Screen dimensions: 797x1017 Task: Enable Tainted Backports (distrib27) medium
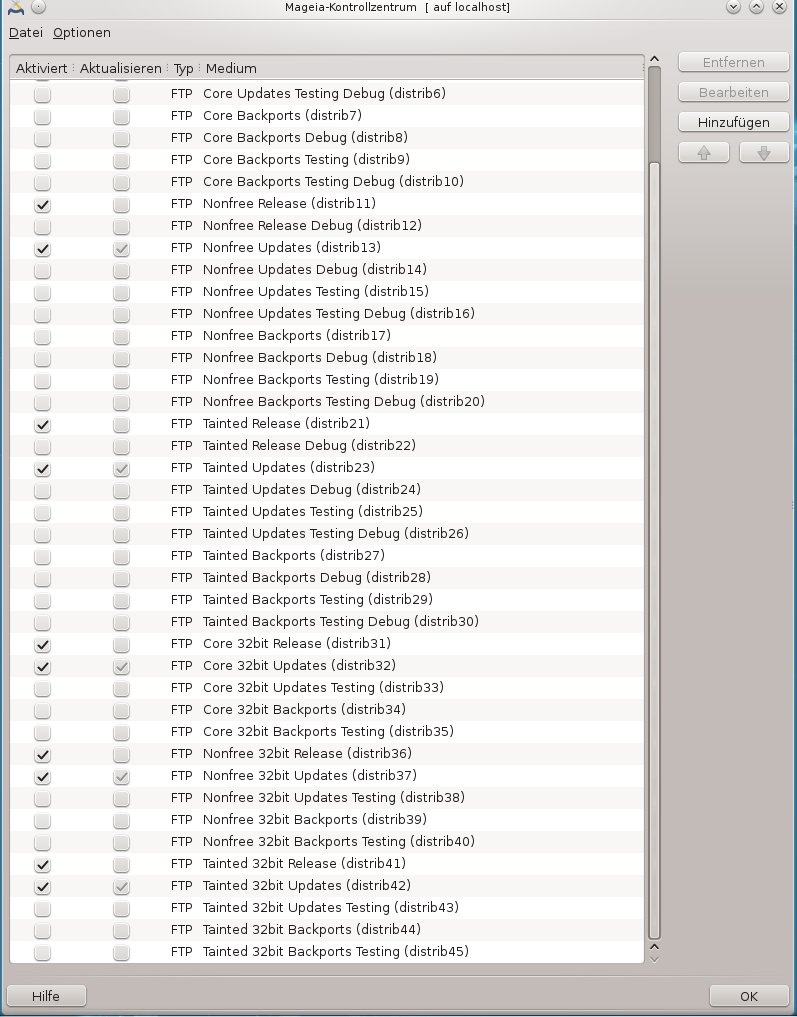(43, 556)
